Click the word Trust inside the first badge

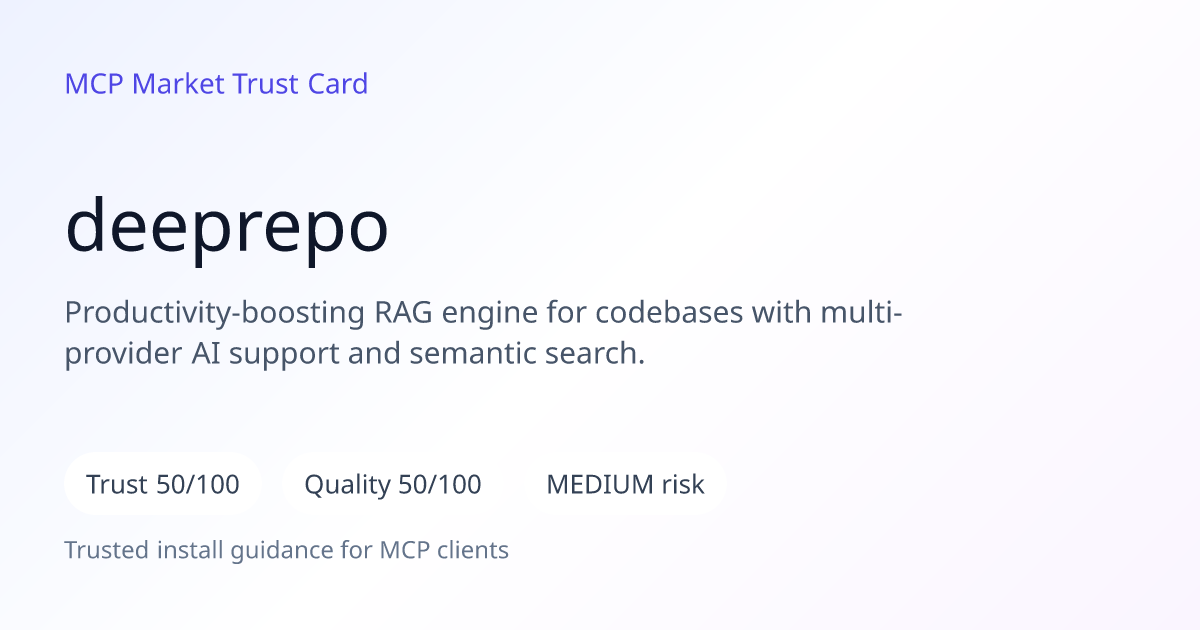click(118, 485)
